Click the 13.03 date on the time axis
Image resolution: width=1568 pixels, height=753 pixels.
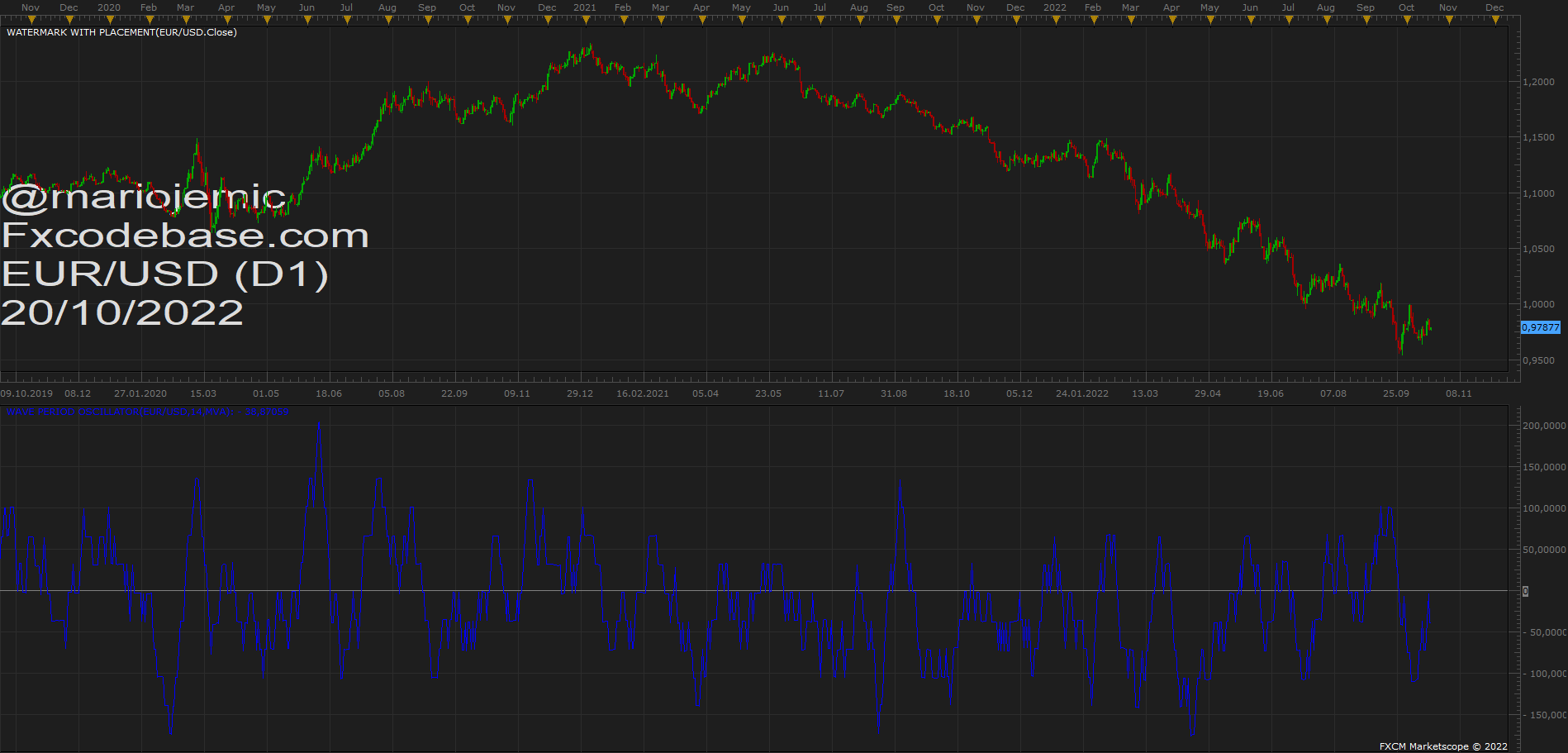[x=1145, y=393]
